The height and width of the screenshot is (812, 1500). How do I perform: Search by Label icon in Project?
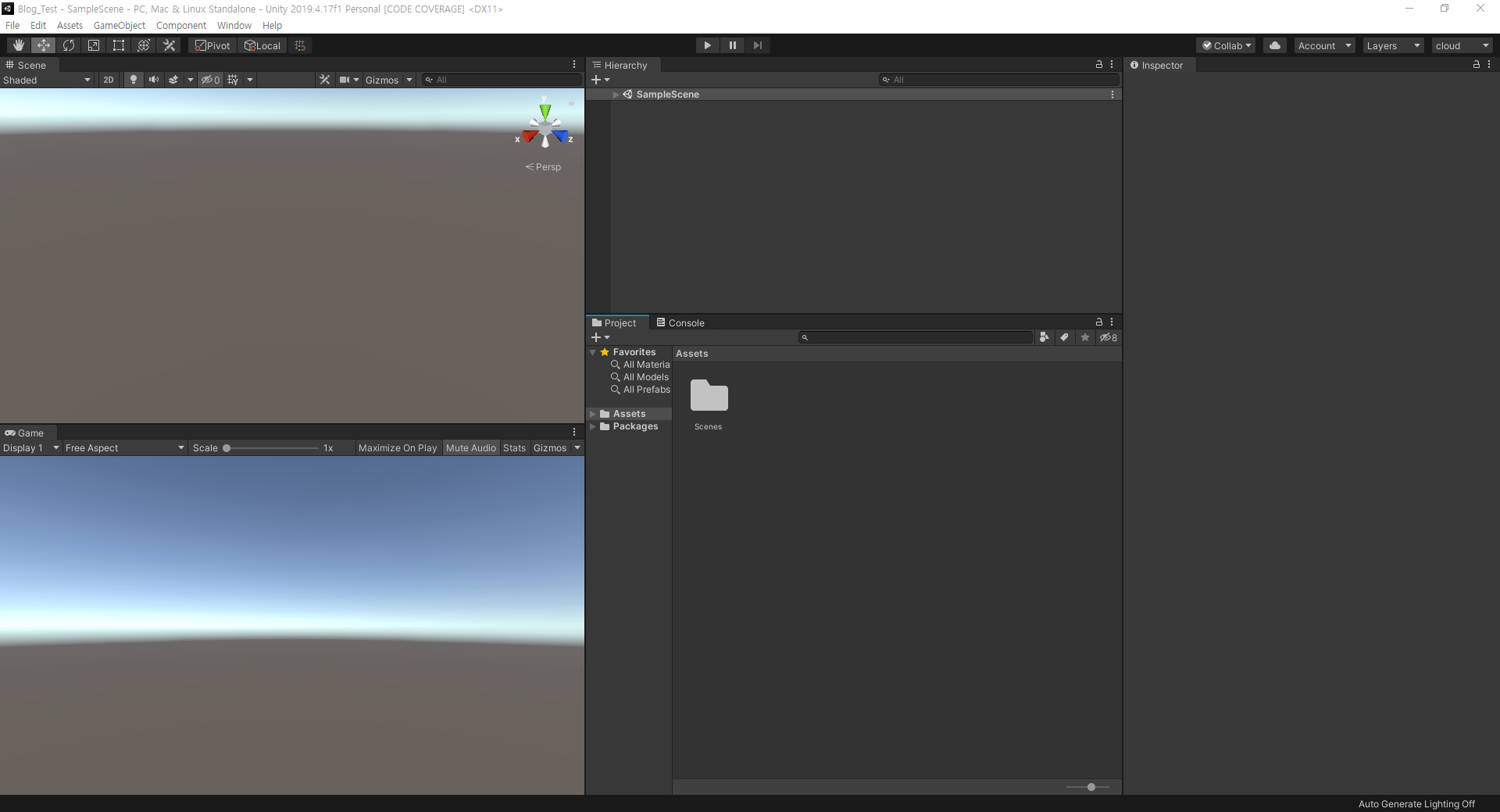(1064, 337)
